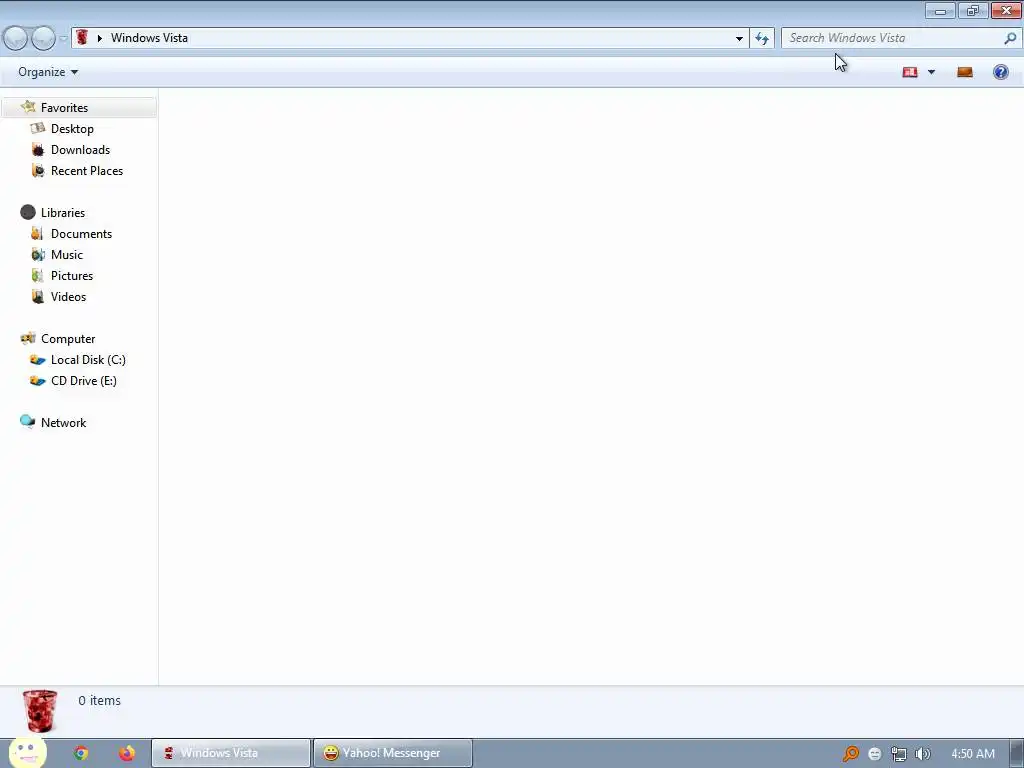Click the Music library icon

38,255
